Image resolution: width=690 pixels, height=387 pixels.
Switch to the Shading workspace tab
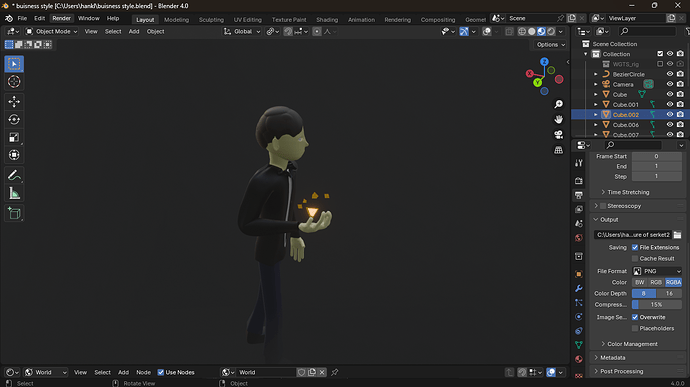point(327,20)
